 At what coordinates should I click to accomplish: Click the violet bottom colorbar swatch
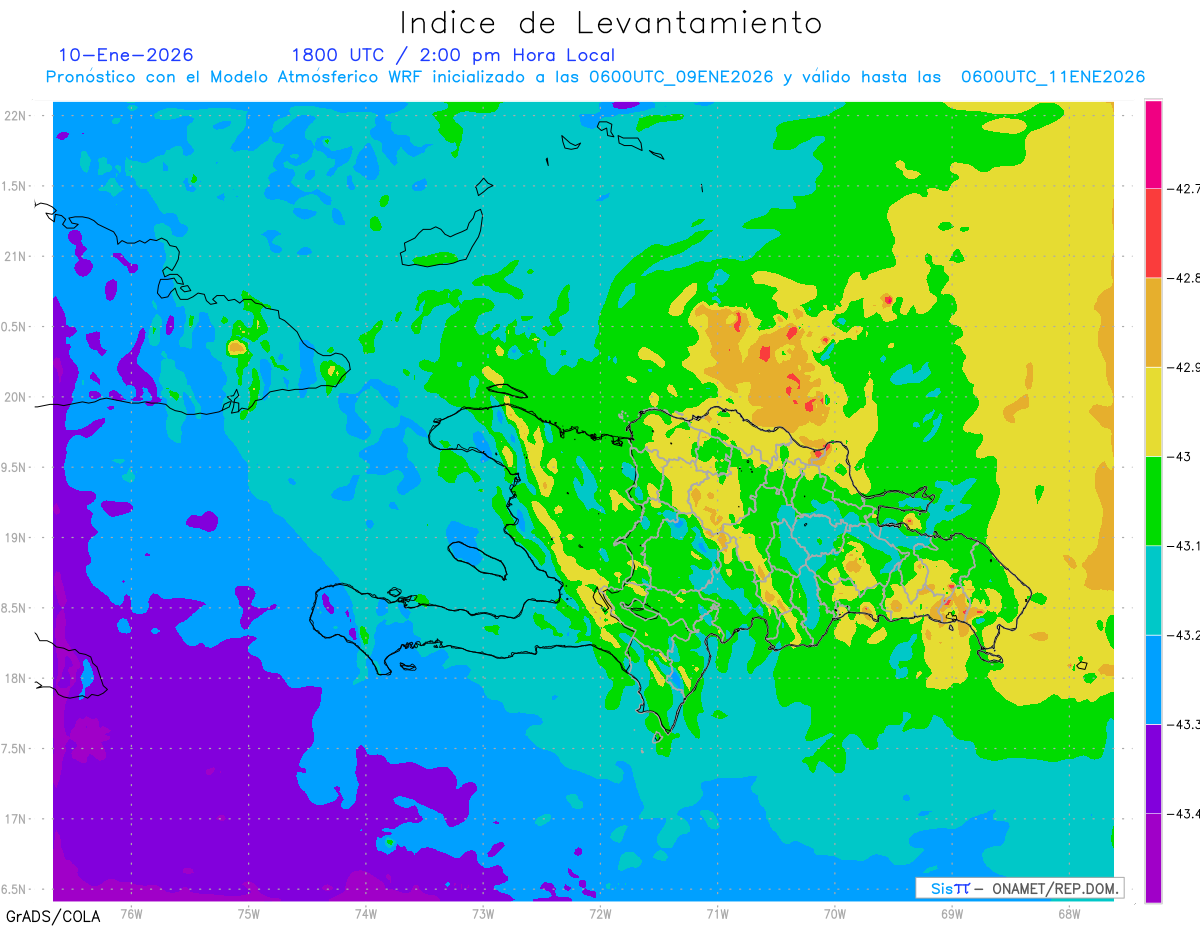(x=1153, y=857)
